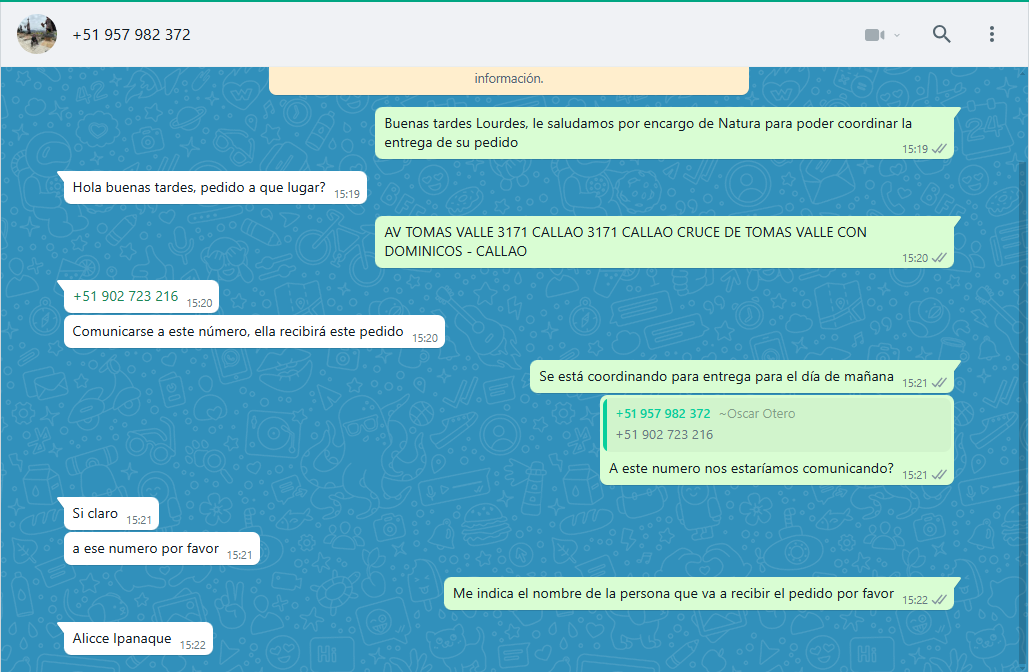
Task: Select the 'Si claro' message bubble
Action: click(96, 514)
